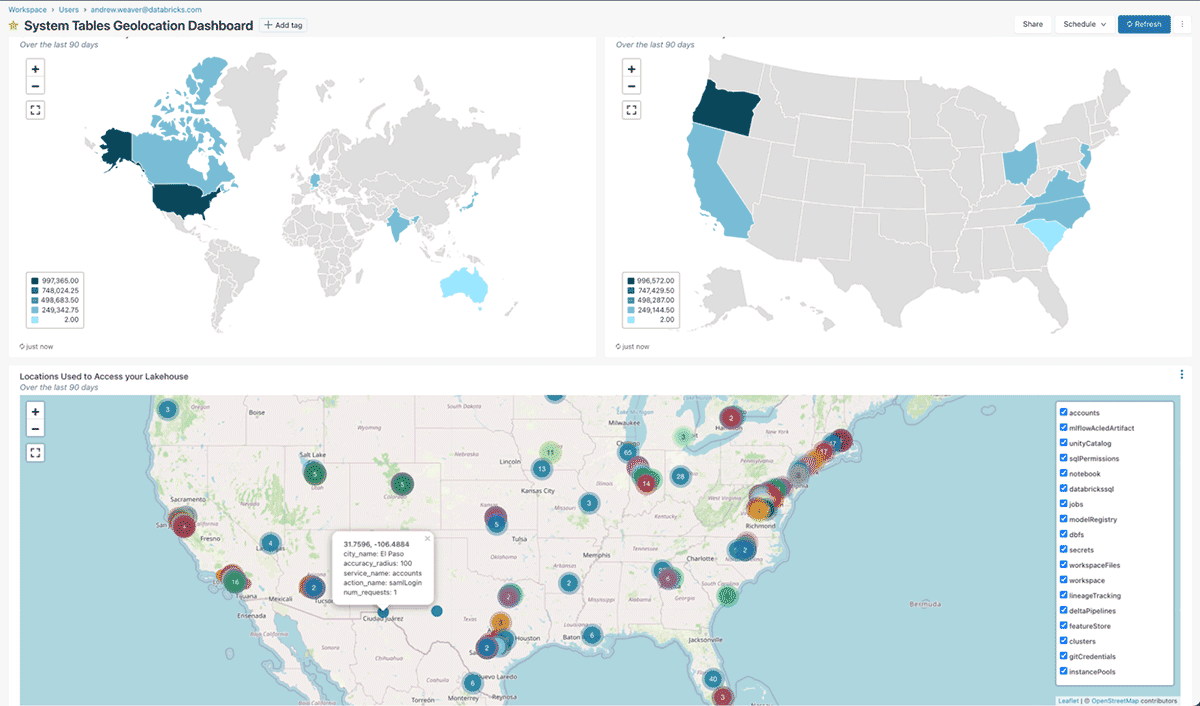Image resolution: width=1200 pixels, height=706 pixels.
Task: Uncheck the unityCatalog layer
Action: 1064,443
